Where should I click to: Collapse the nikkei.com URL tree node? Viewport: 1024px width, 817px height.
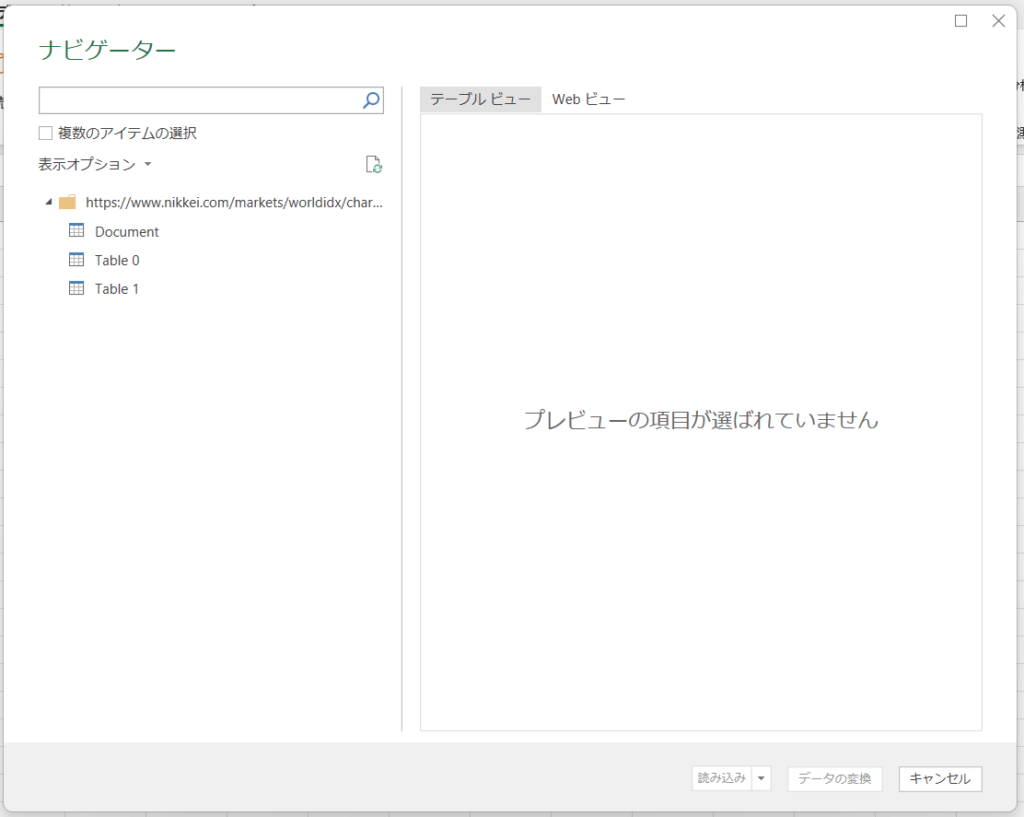(49, 202)
